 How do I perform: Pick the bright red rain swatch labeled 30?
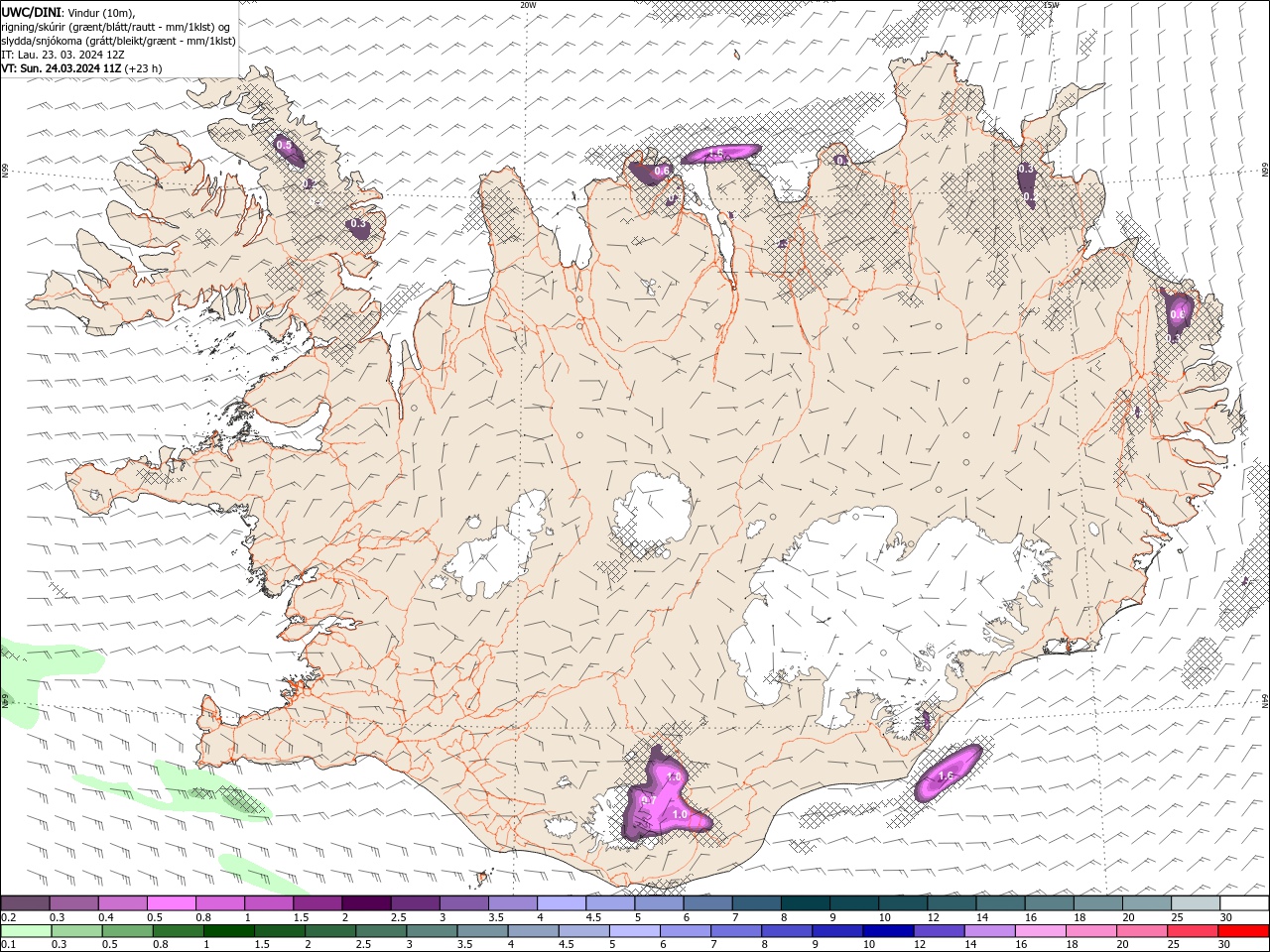coord(1243,931)
